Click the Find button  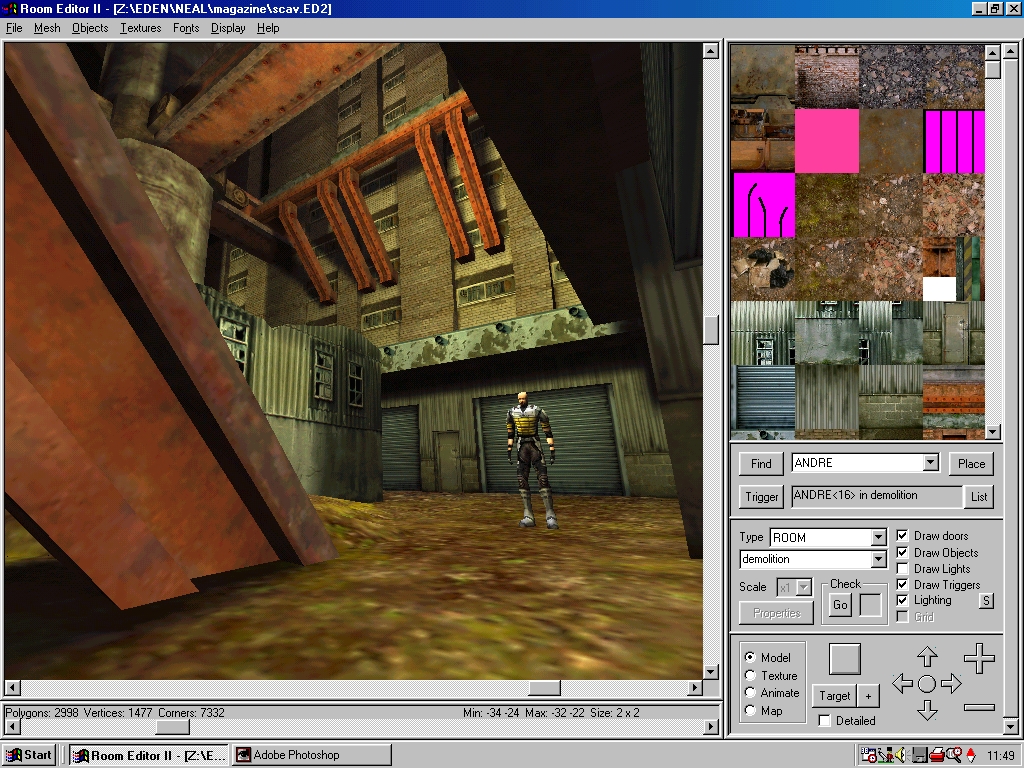pyautogui.click(x=761, y=464)
